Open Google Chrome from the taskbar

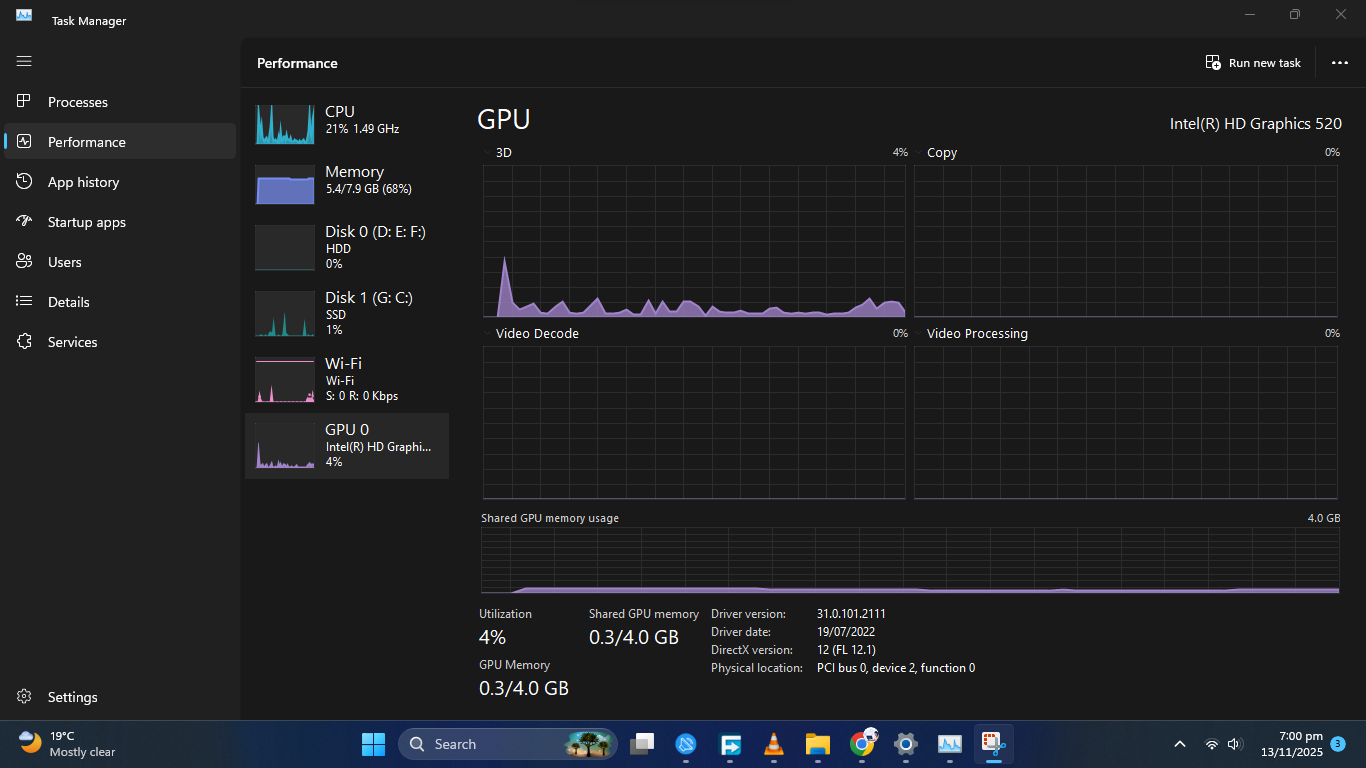click(x=862, y=744)
